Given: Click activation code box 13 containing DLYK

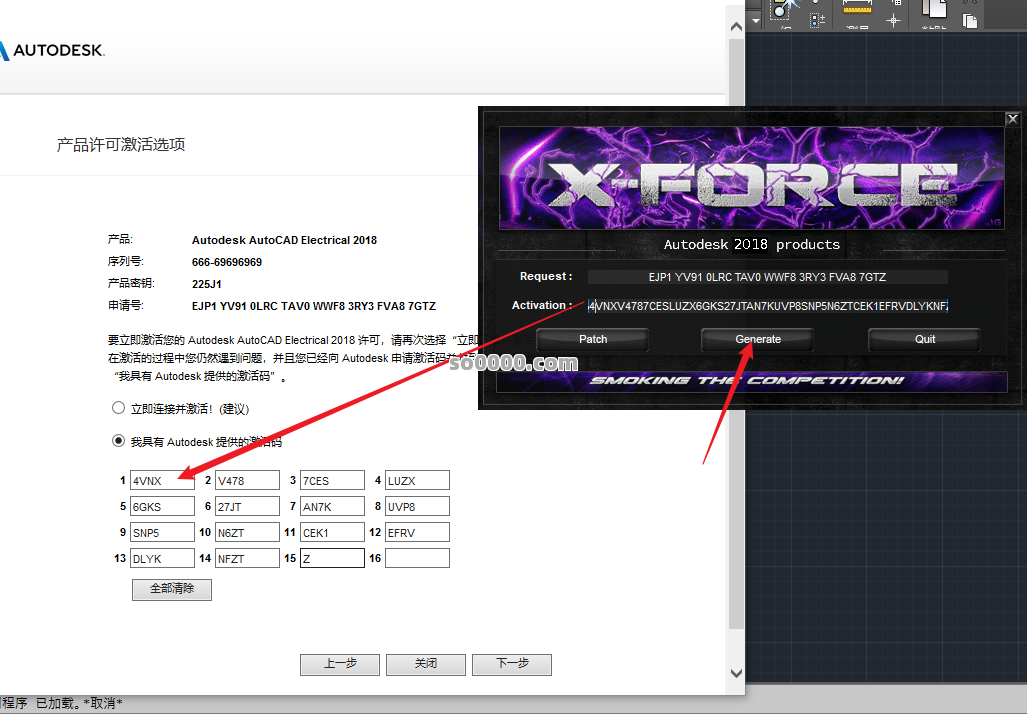Looking at the screenshot, I should tap(162, 558).
